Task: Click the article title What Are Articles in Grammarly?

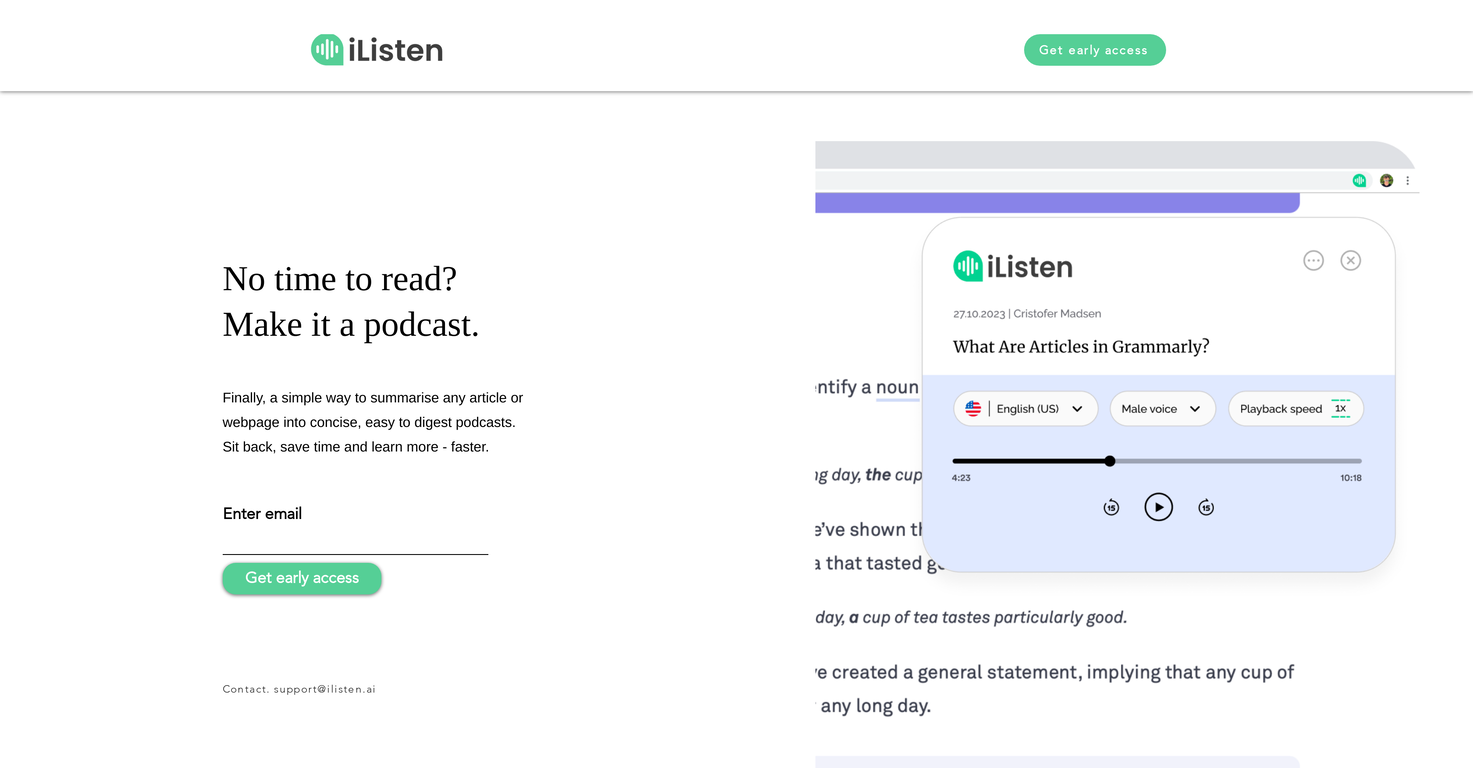Action: tap(1081, 347)
